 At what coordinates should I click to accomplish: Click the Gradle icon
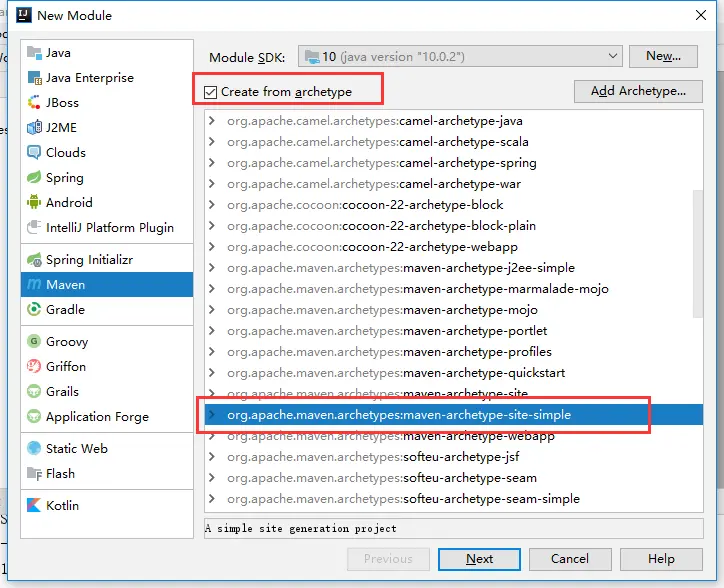pos(34,309)
